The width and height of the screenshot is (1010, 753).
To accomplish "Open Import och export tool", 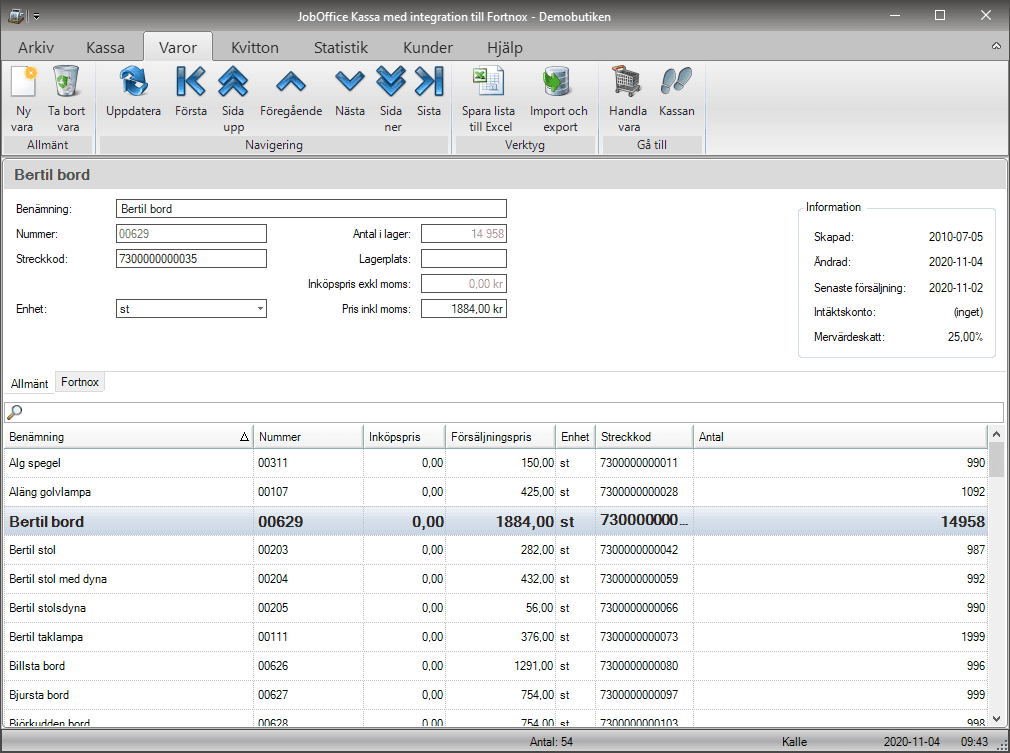I will coord(558,99).
